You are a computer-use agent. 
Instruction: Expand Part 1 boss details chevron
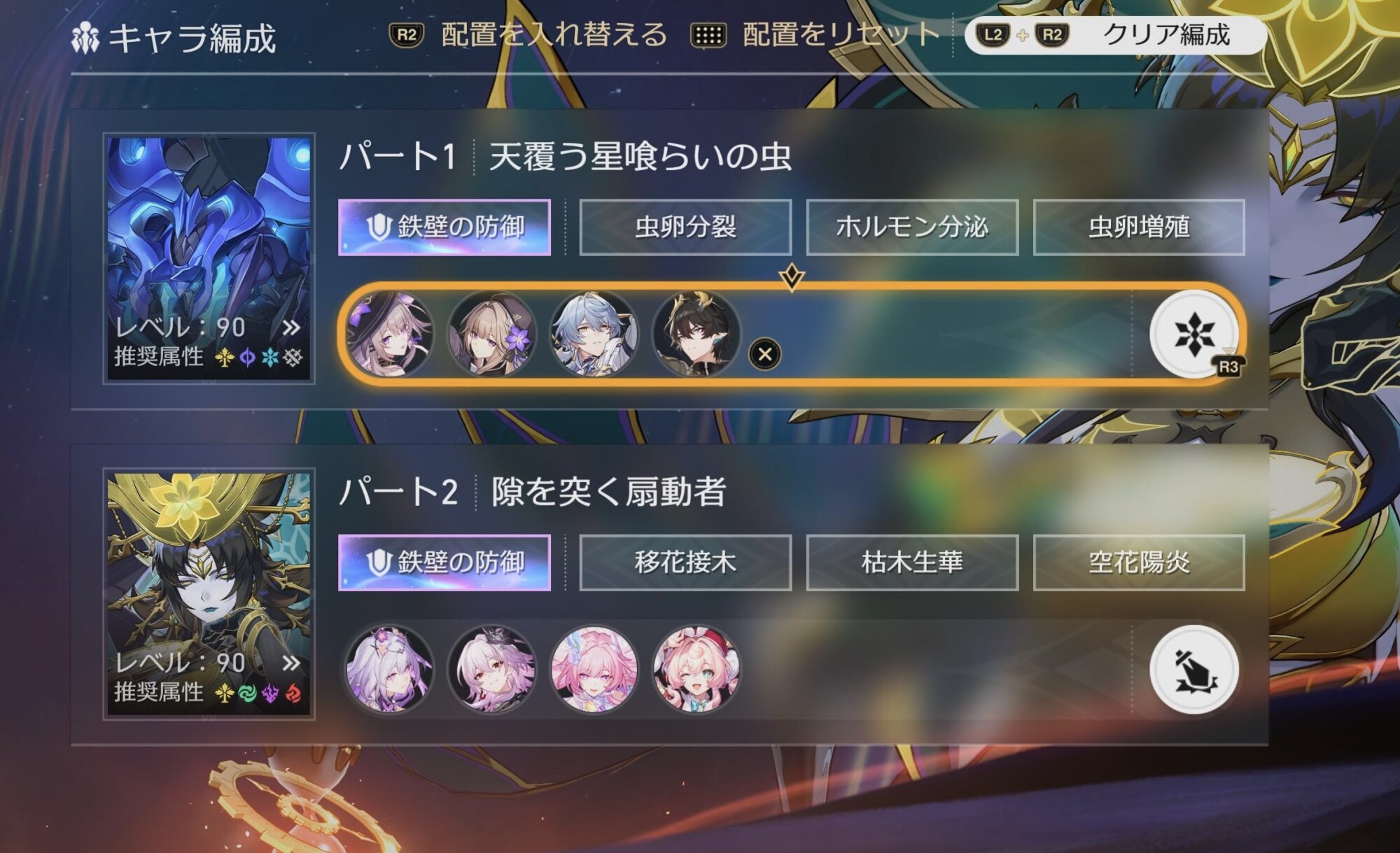click(x=291, y=327)
